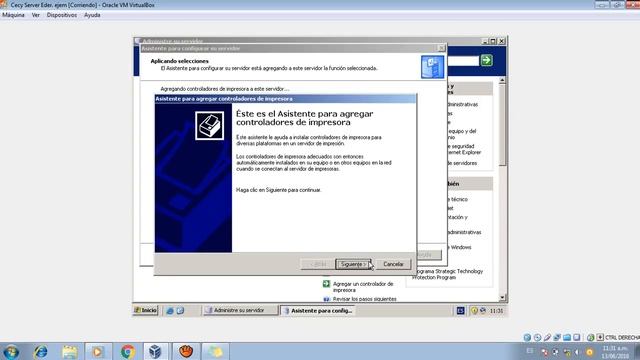Select the VirtualBox cube icon in the host taskbar
This screenshot has width=640, height=360.
(155, 351)
